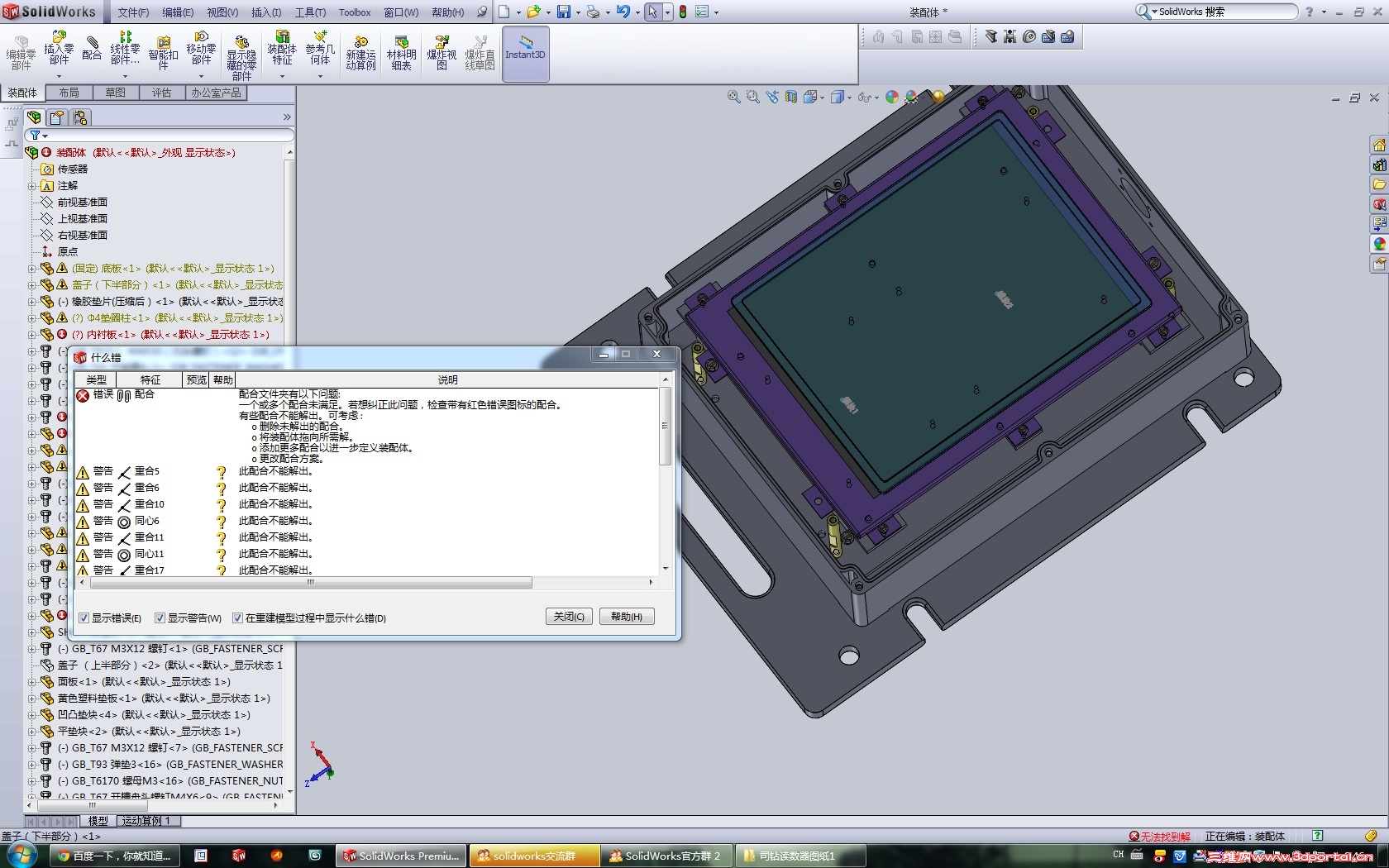1389x868 pixels.
Task: Toggle 在重建模型过程中显示什么错(D) checkbox
Action: [238, 618]
